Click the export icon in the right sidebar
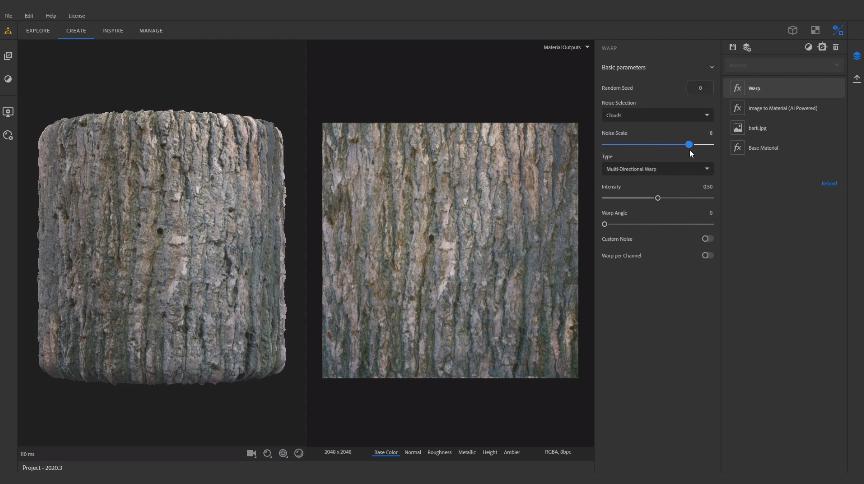Screen dimensions: 864x484 pos(856,79)
